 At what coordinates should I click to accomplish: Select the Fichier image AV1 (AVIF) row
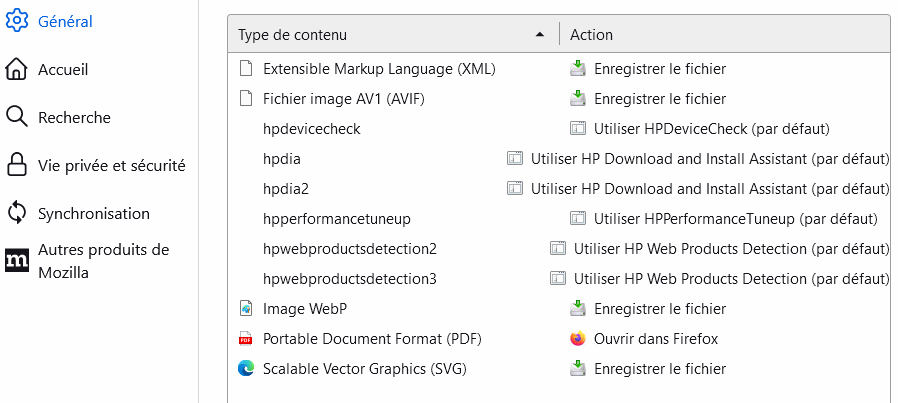coord(558,98)
